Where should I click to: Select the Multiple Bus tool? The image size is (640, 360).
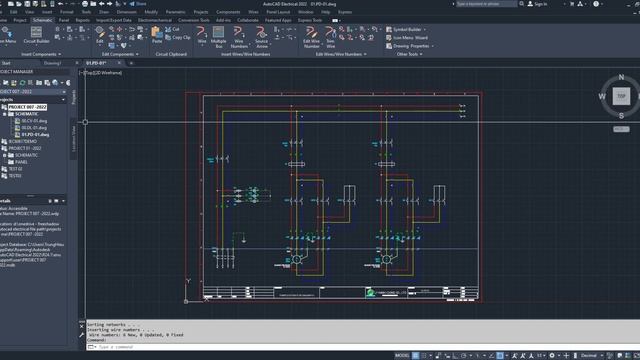(218, 37)
